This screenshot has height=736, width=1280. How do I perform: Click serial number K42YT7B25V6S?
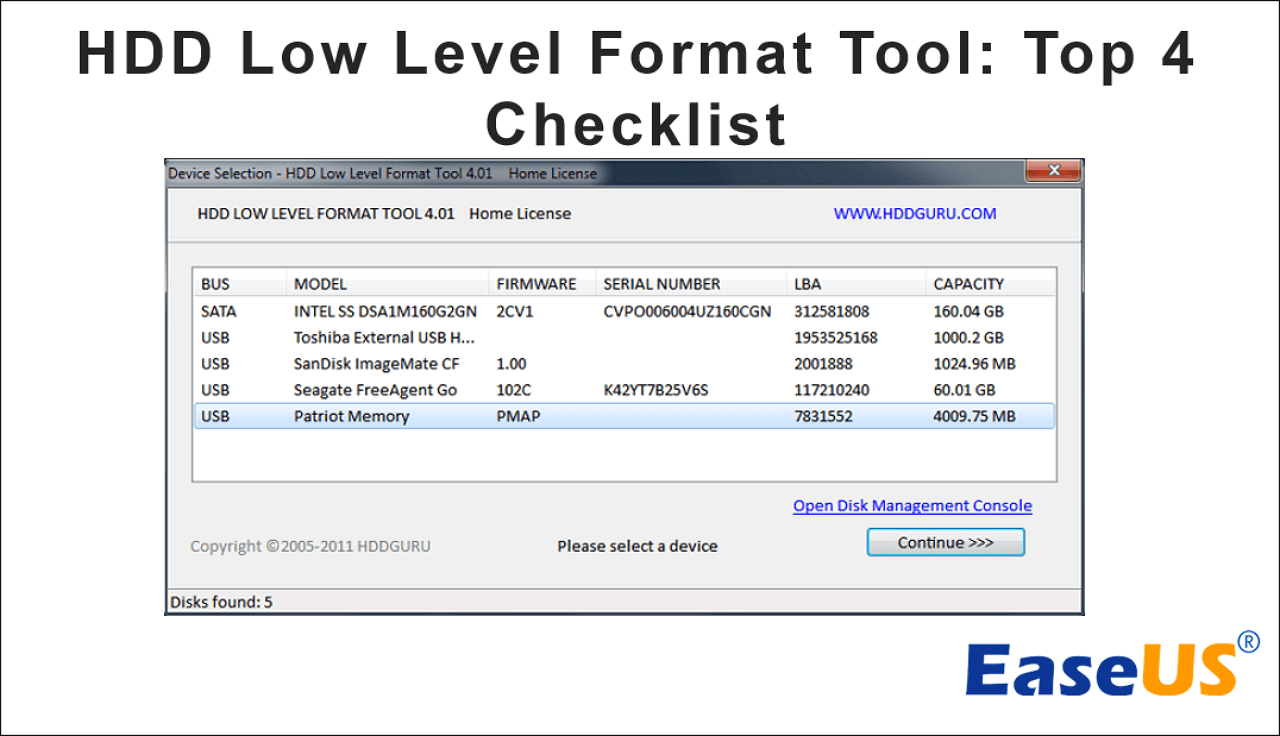655,390
